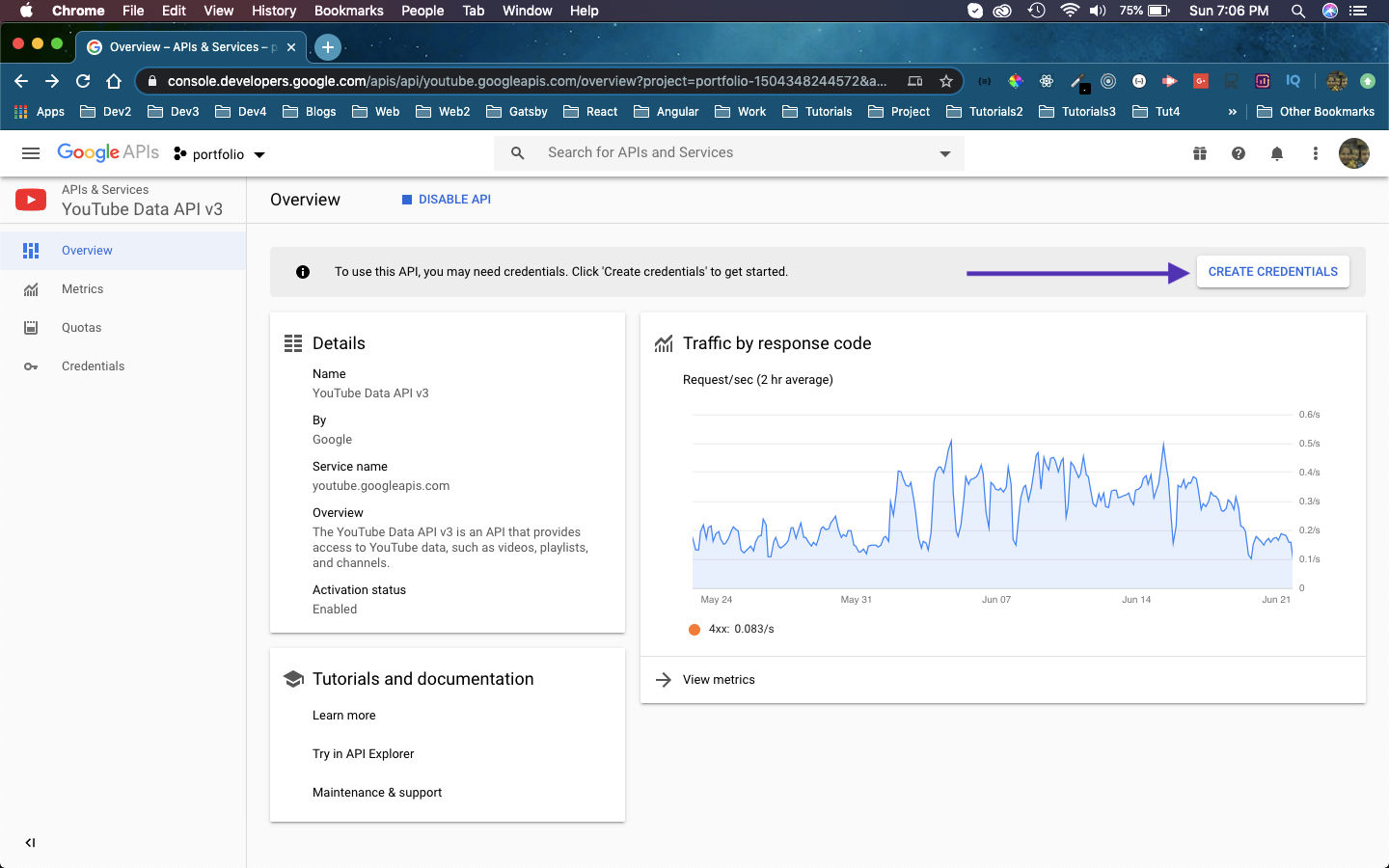Viewport: 1389px width, 868px height.
Task: Open the History menu
Action: coord(274,11)
